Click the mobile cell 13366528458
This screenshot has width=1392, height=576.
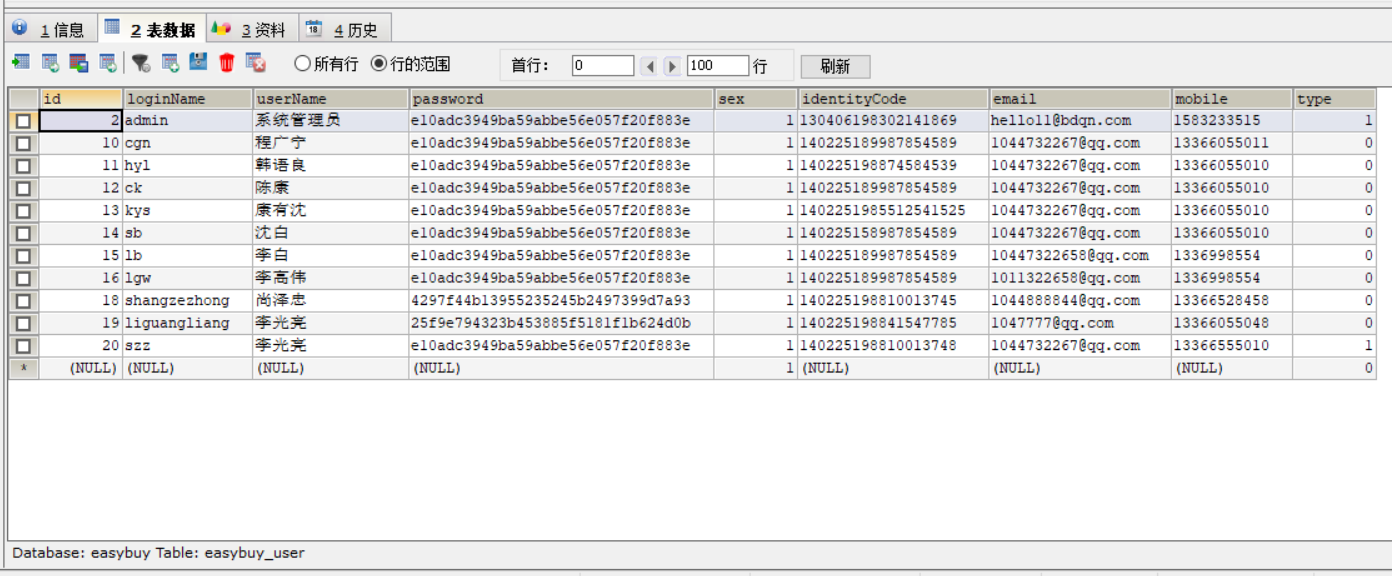click(x=1232, y=301)
